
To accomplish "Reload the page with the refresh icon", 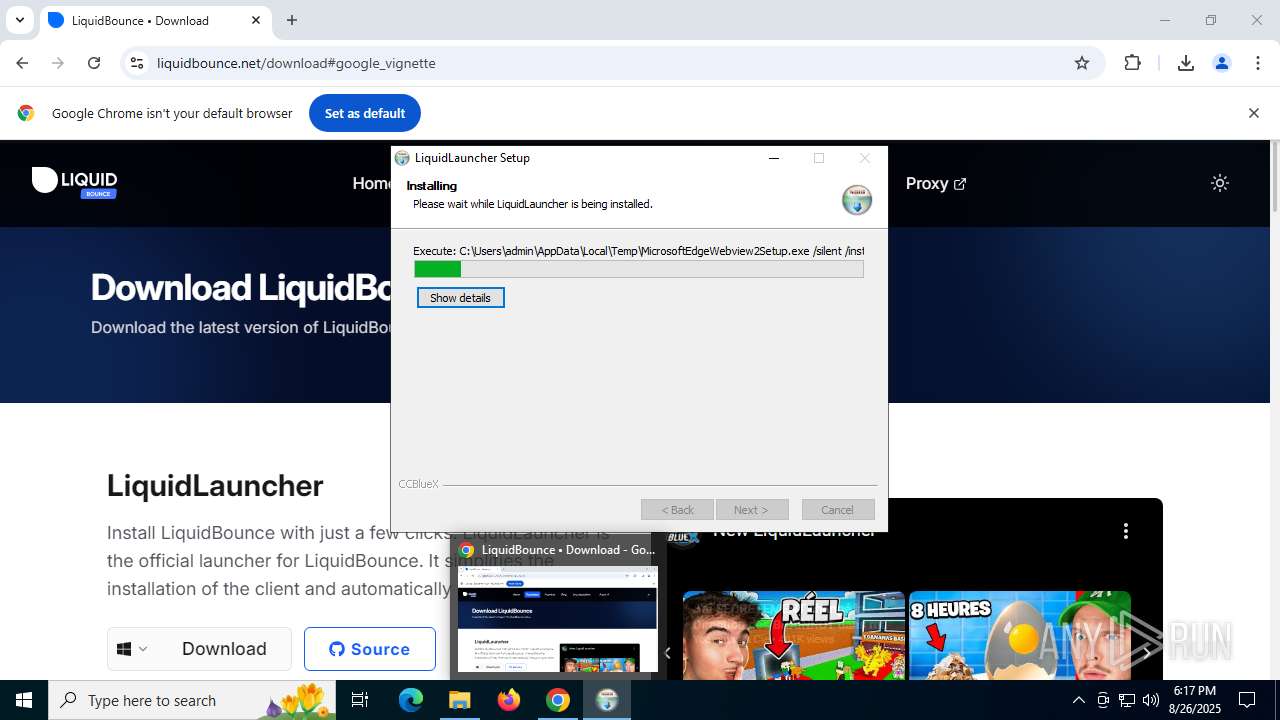I will coord(94,63).
